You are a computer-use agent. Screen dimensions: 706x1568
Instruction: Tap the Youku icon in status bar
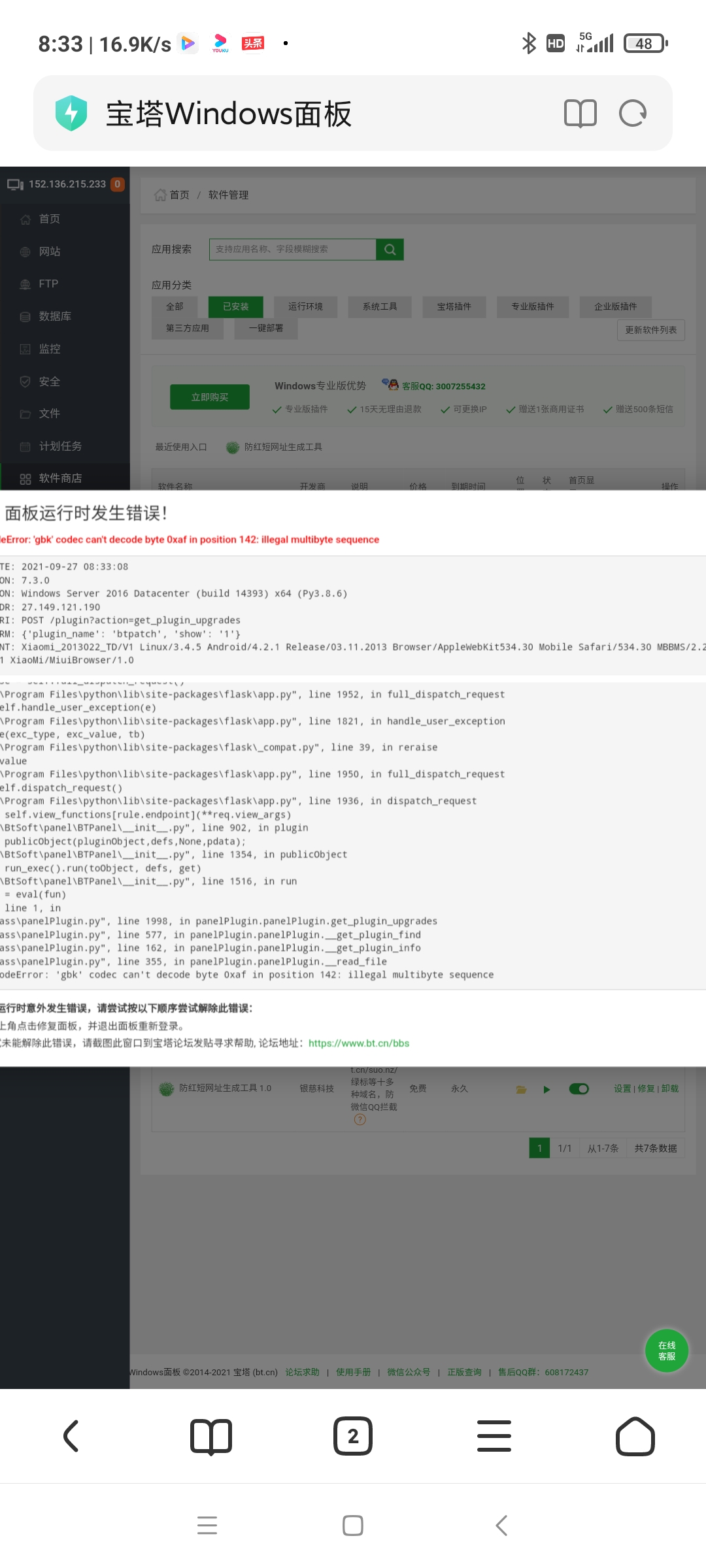point(220,44)
